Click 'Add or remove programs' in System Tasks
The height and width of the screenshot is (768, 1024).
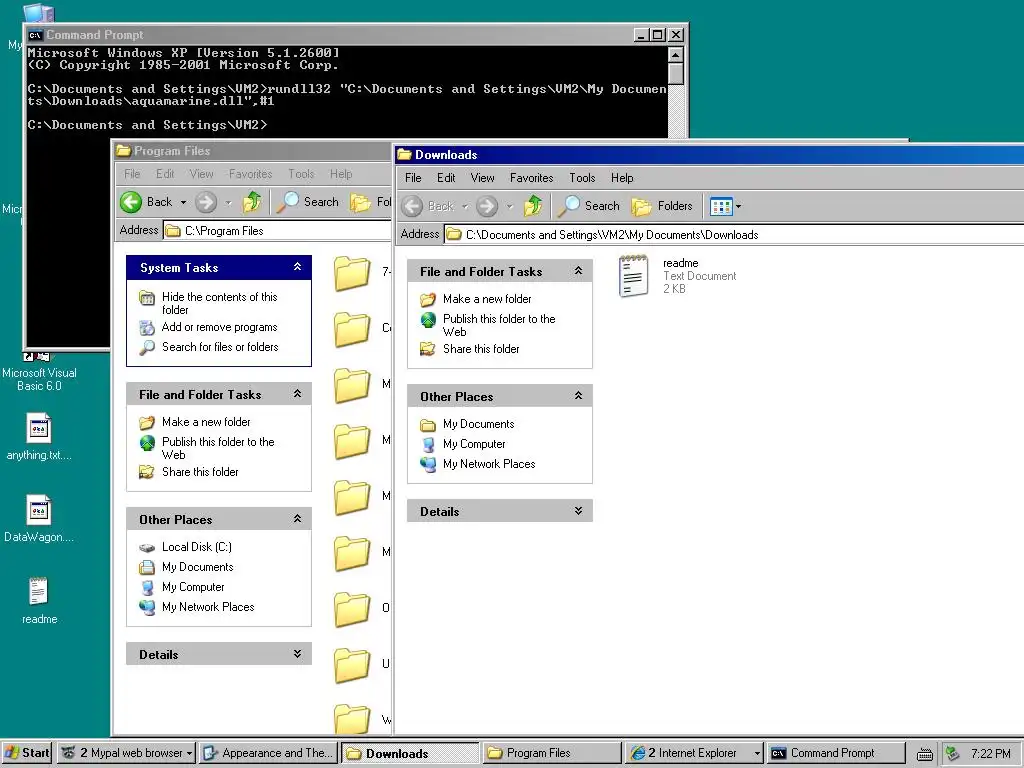(219, 327)
